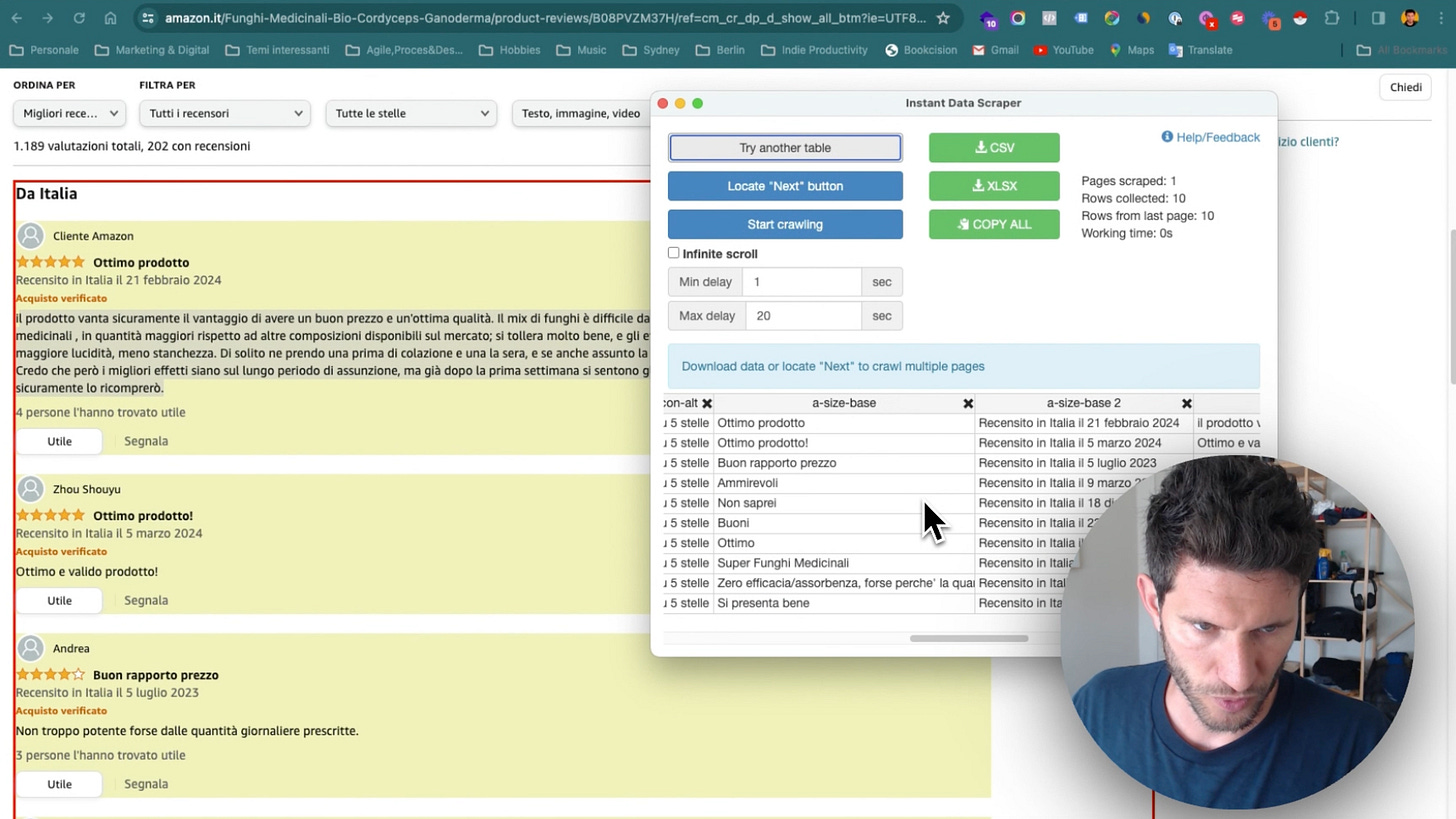Viewport: 1456px width, 819px height.
Task: Click the scraper table horizontal scrollbar
Action: (x=968, y=638)
